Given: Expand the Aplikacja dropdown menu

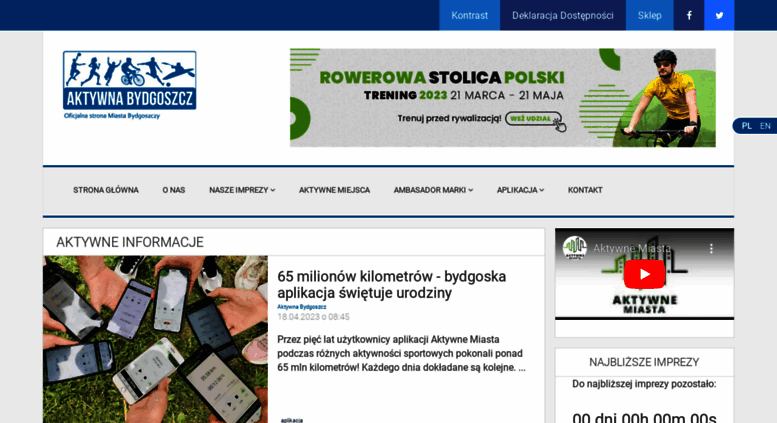Looking at the screenshot, I should tap(520, 190).
